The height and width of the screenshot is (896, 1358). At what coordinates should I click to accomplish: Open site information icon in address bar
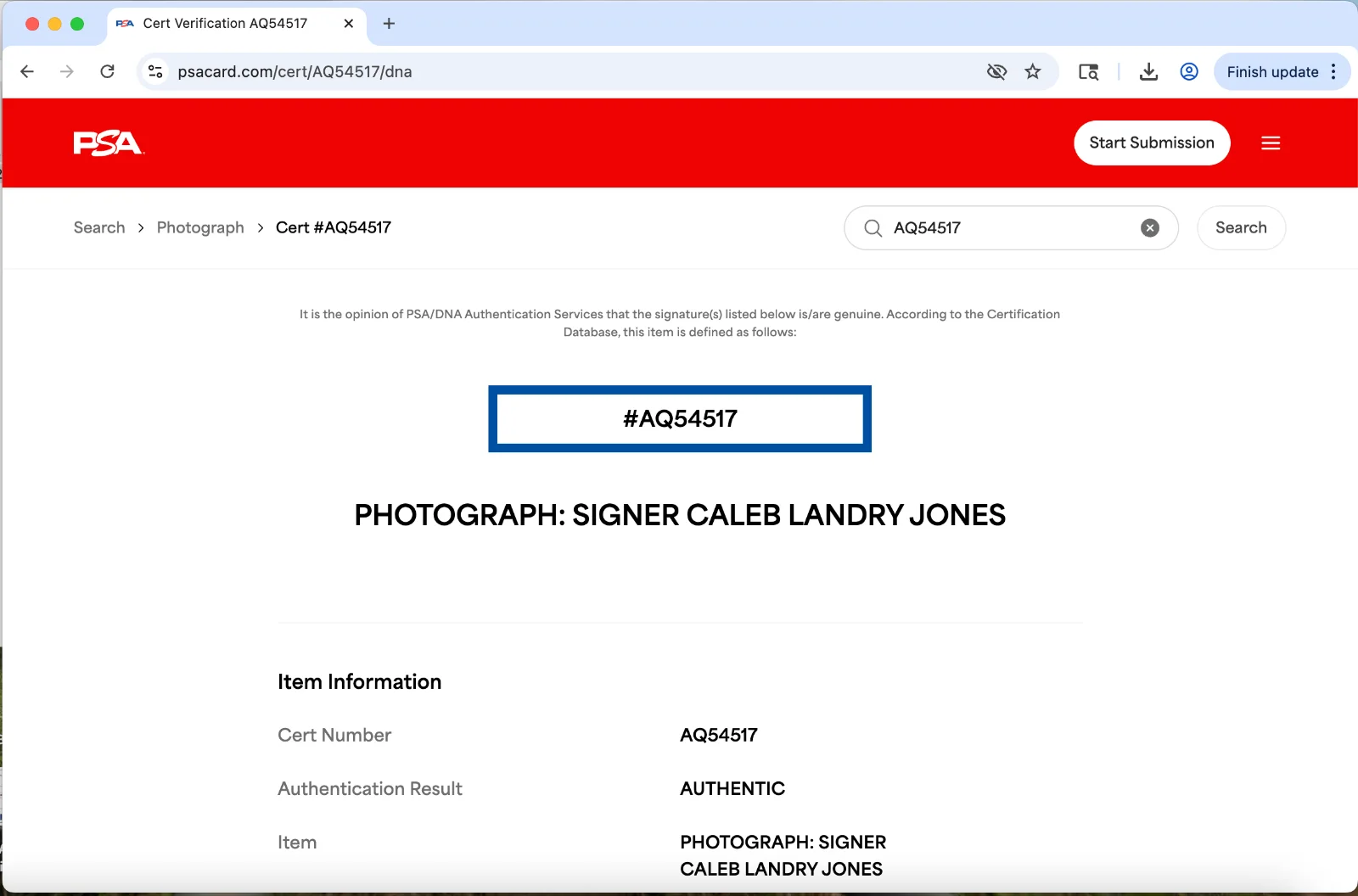coord(155,72)
